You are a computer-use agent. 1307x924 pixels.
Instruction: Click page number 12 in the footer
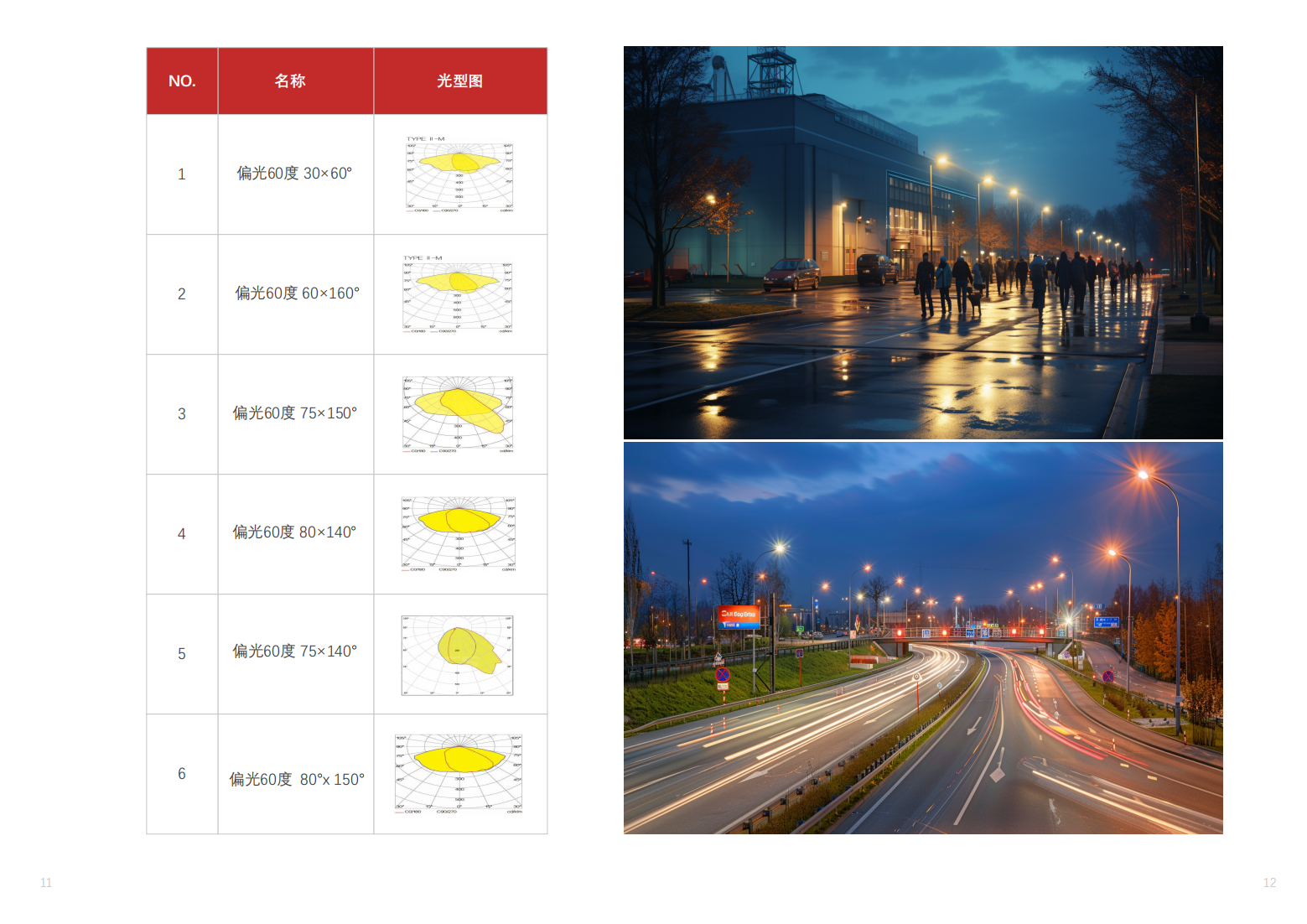coord(1269,883)
